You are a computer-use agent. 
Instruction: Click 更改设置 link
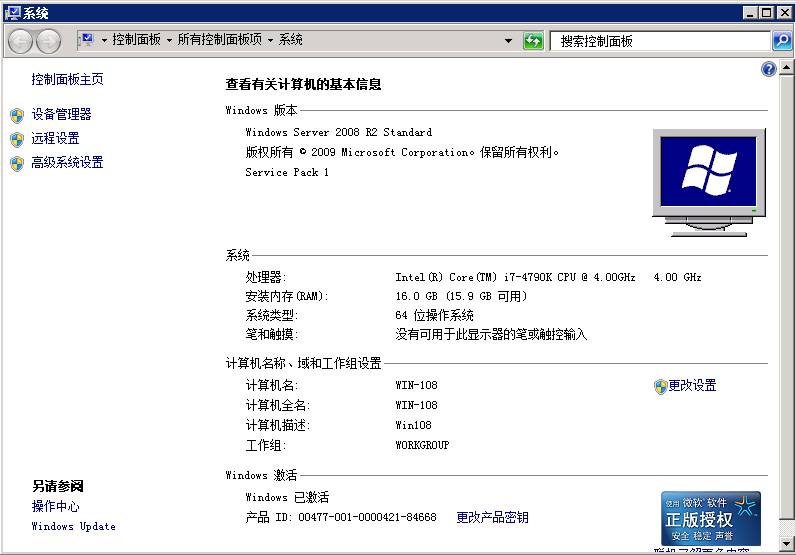tap(691, 385)
